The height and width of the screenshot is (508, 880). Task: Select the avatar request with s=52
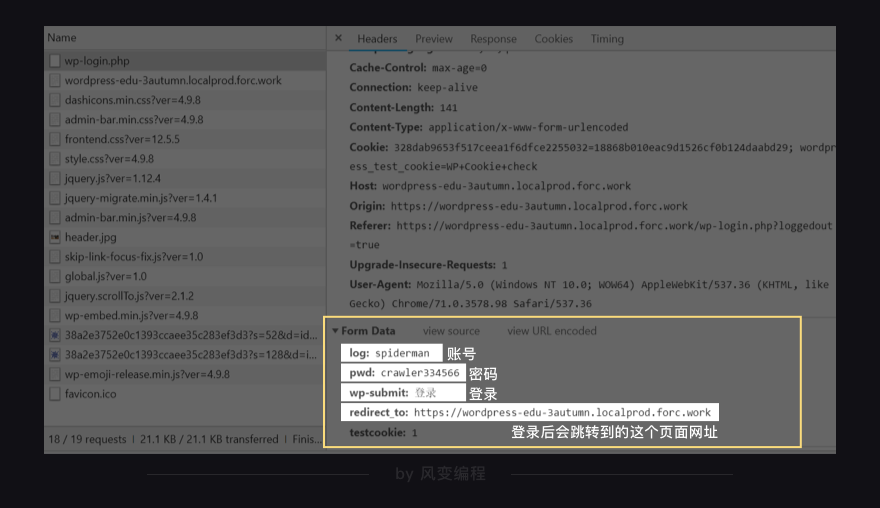[x=185, y=335]
